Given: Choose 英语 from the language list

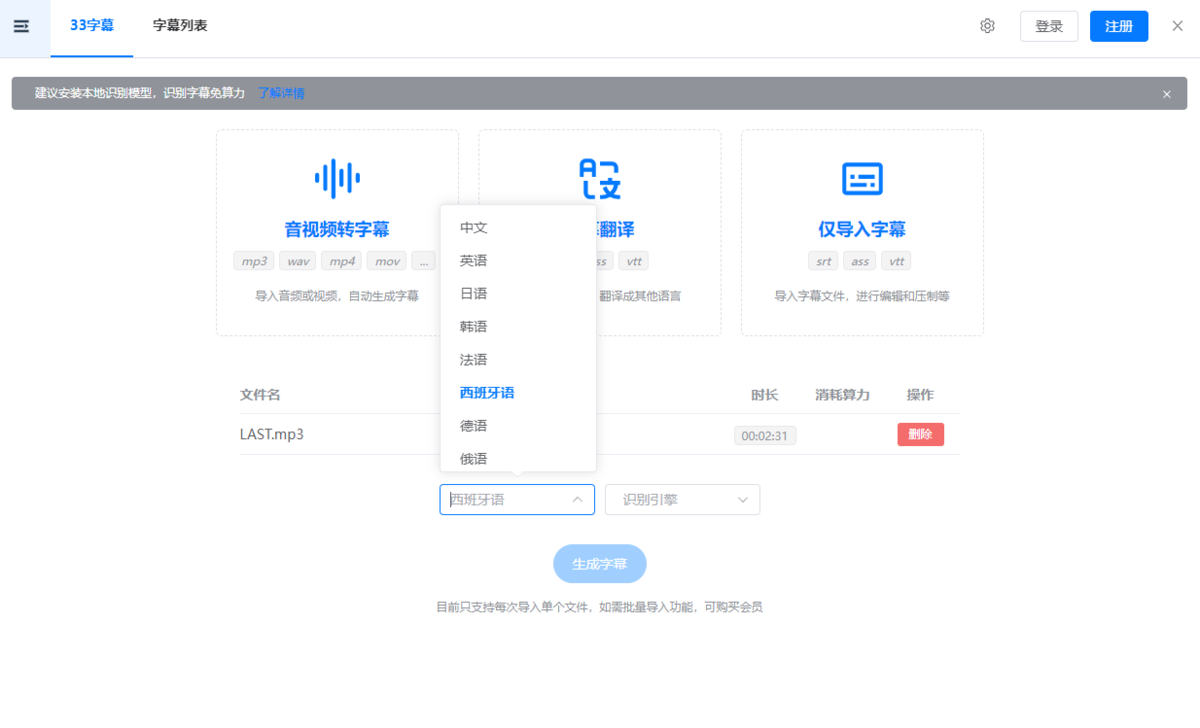Looking at the screenshot, I should point(474,261).
